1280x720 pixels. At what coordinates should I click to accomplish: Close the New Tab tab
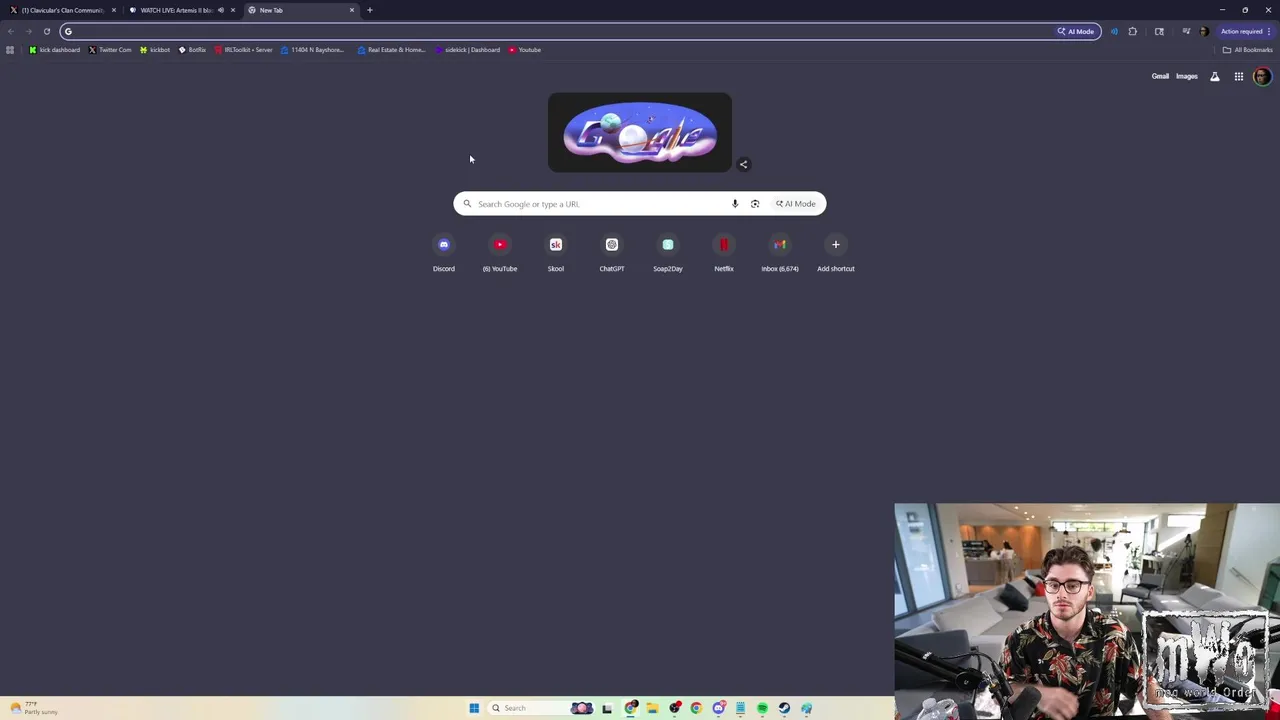point(352,10)
